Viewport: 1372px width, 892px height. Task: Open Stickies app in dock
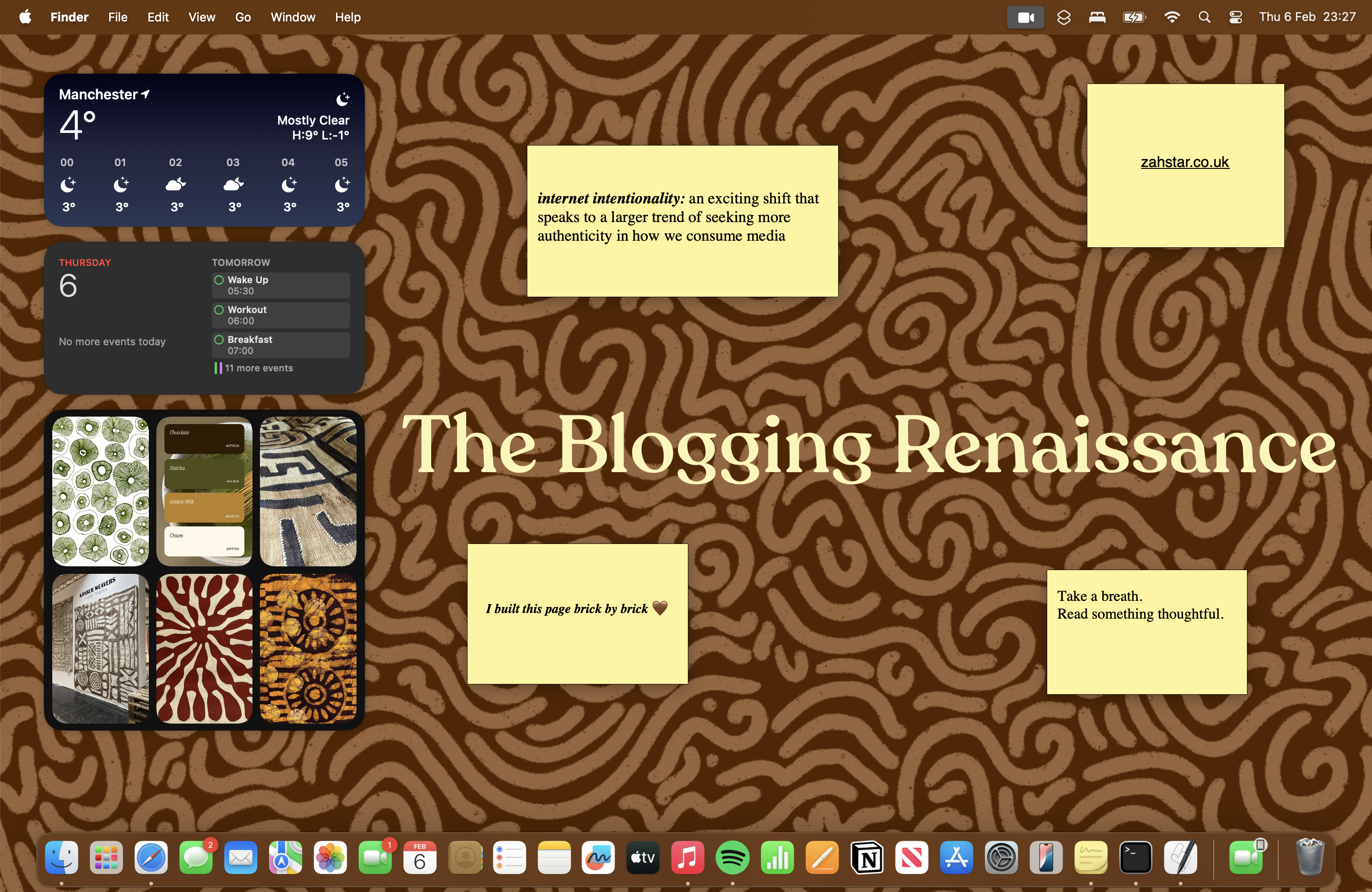click(1090, 858)
